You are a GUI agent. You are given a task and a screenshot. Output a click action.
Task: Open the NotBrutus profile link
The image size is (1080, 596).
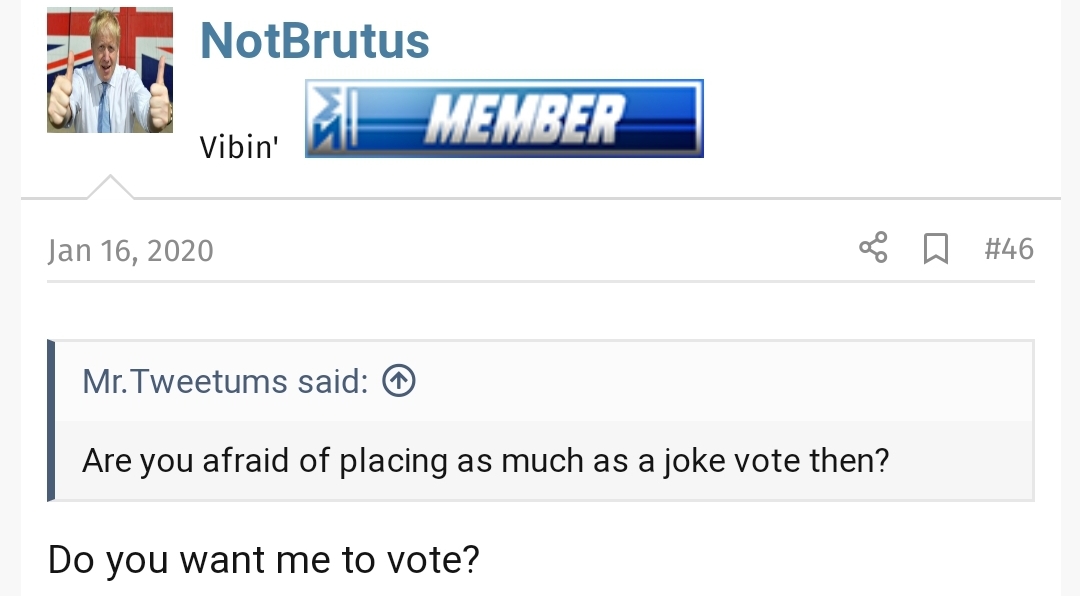tap(314, 41)
